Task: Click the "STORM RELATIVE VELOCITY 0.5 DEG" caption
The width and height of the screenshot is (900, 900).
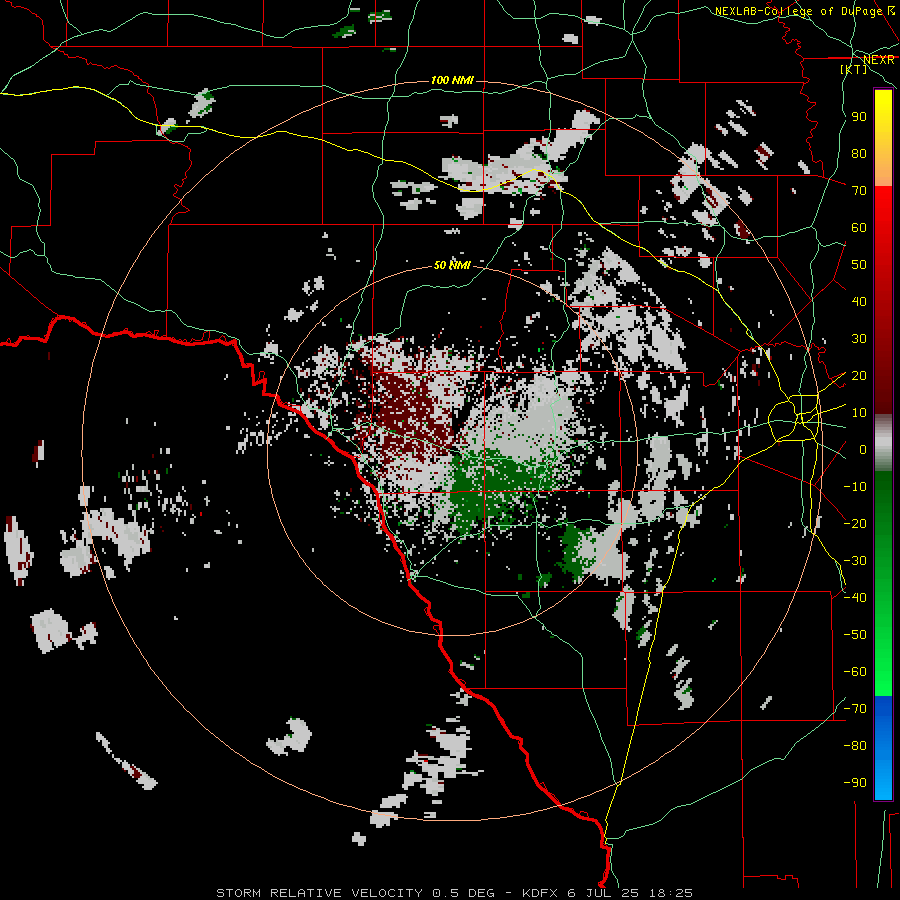Action: 355,893
